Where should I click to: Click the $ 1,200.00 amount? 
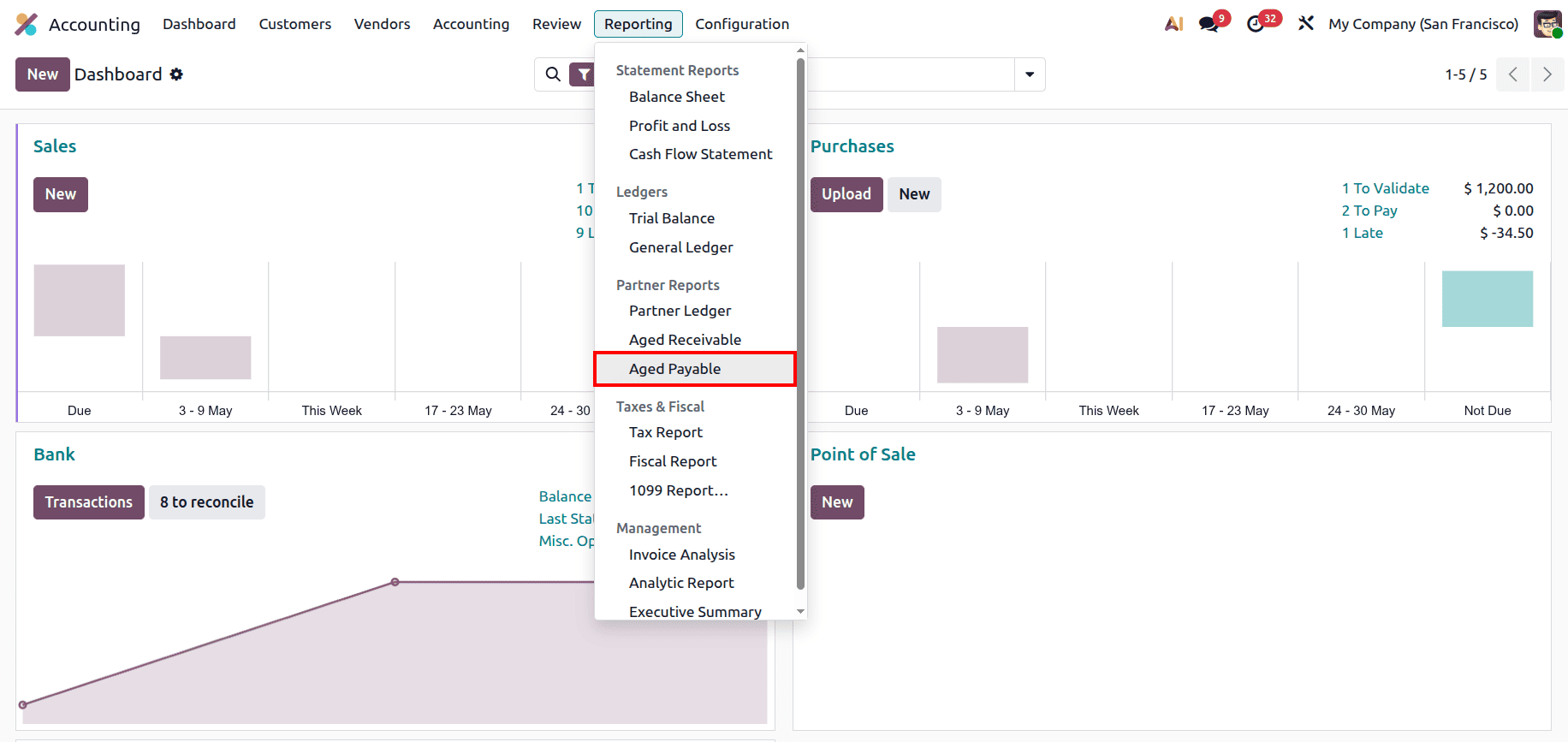(x=1499, y=188)
